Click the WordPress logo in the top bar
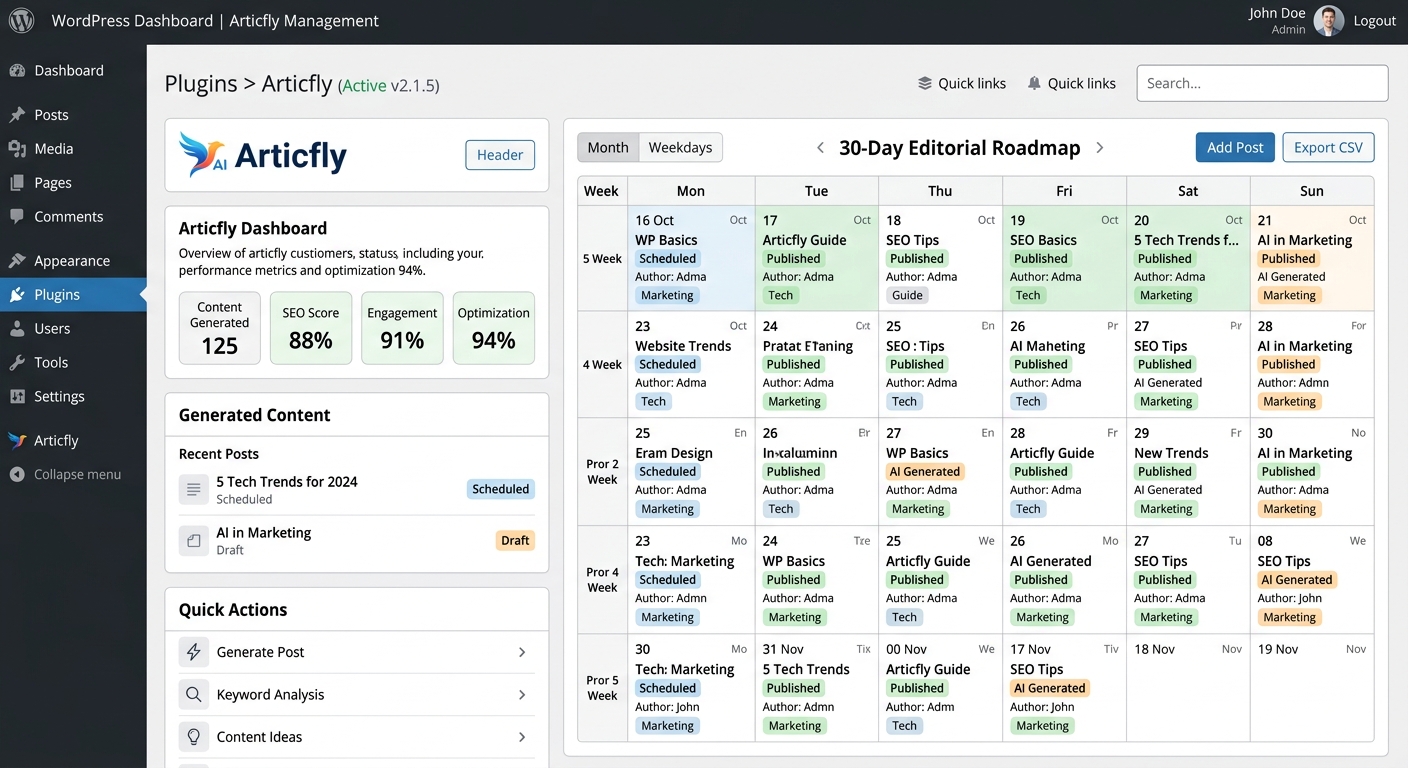1408x768 pixels. 21,20
